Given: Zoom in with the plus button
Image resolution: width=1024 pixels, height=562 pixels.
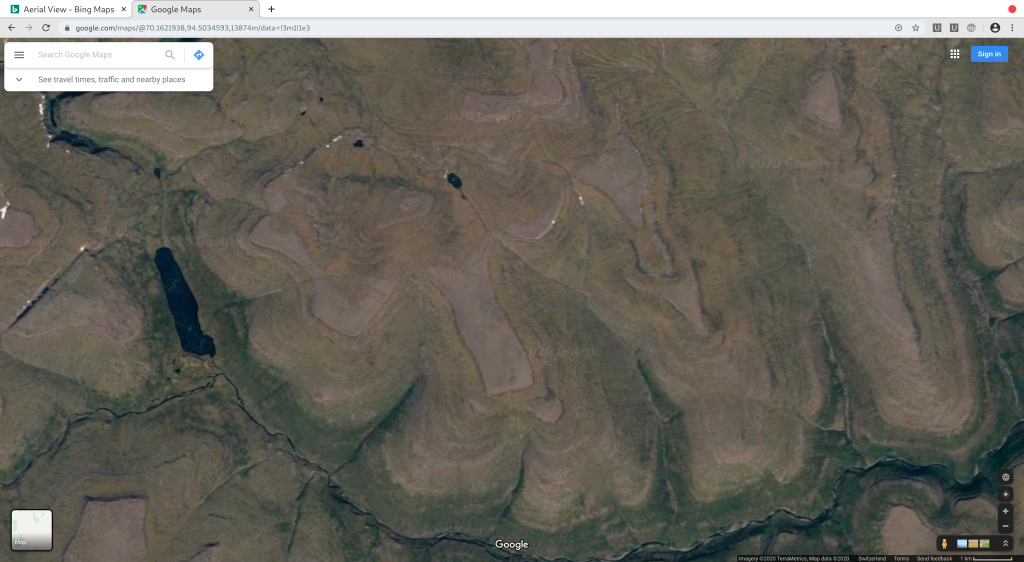Looking at the screenshot, I should (x=1006, y=511).
